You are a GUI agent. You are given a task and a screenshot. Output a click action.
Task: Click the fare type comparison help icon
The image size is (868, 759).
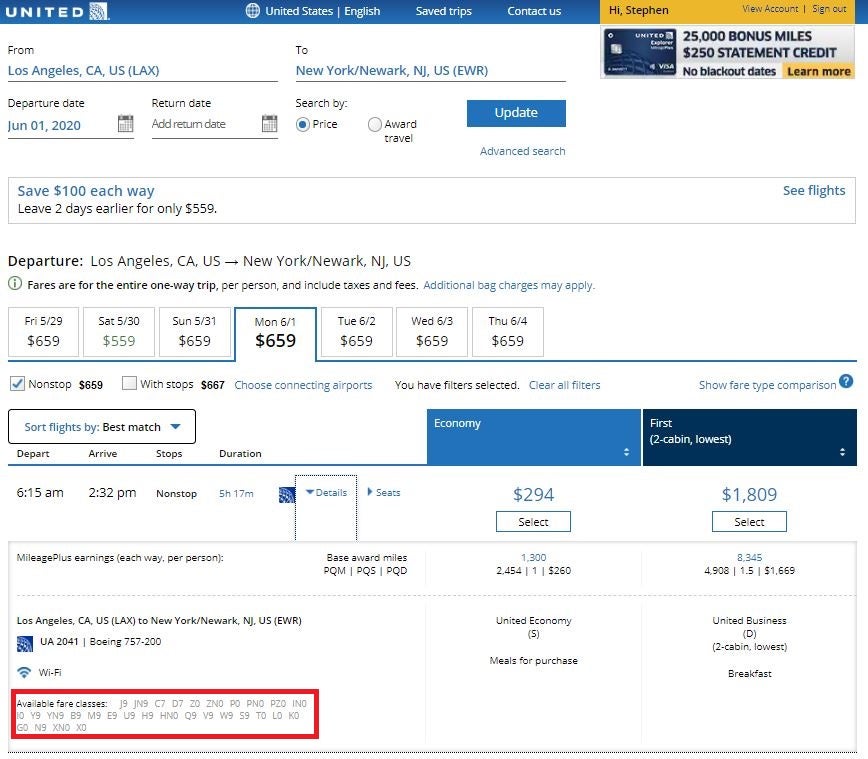point(846,381)
